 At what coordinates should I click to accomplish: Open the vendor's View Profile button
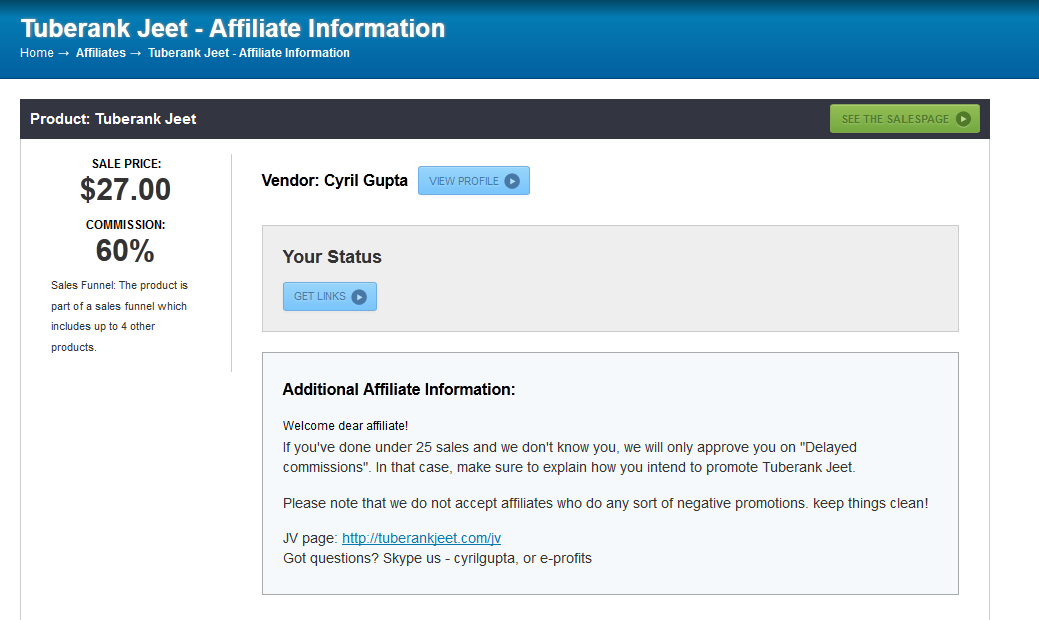474,181
